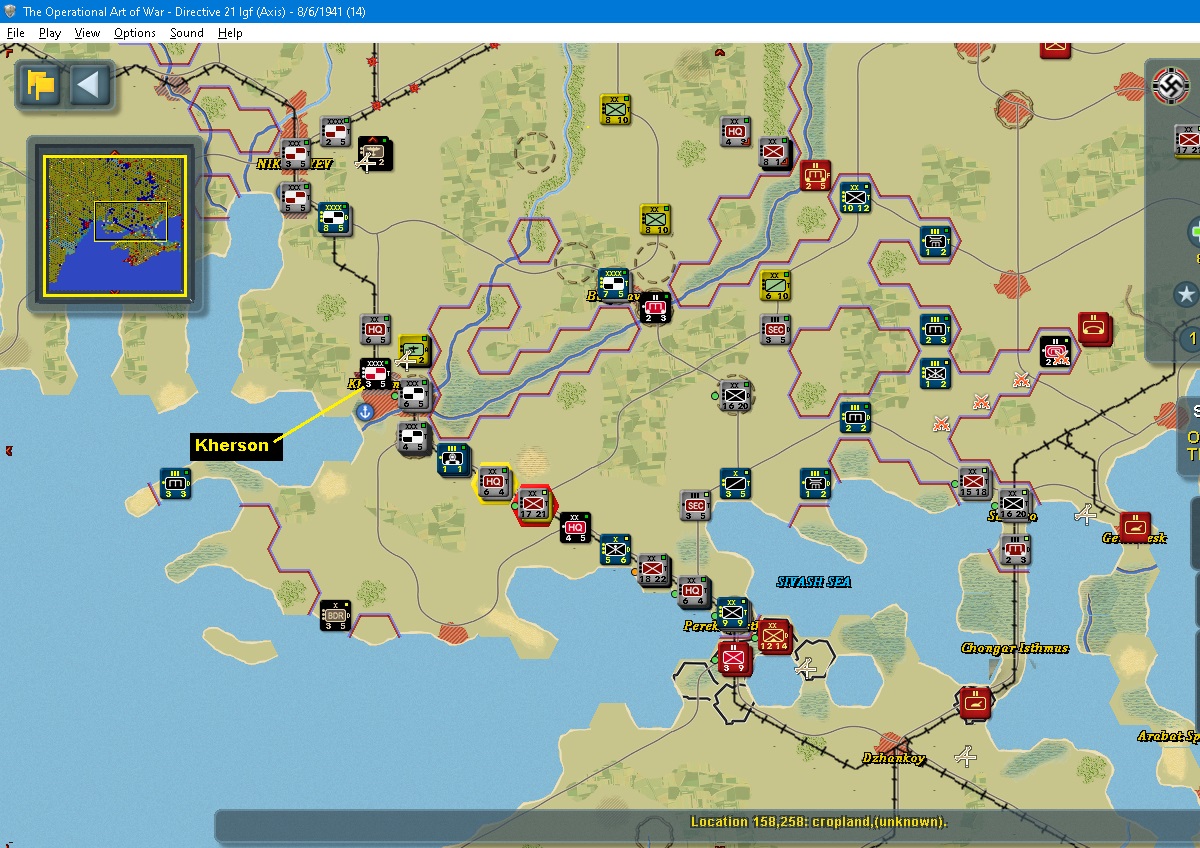
Task: Select the black II unit beside the red telephone unit
Action: click(1055, 351)
